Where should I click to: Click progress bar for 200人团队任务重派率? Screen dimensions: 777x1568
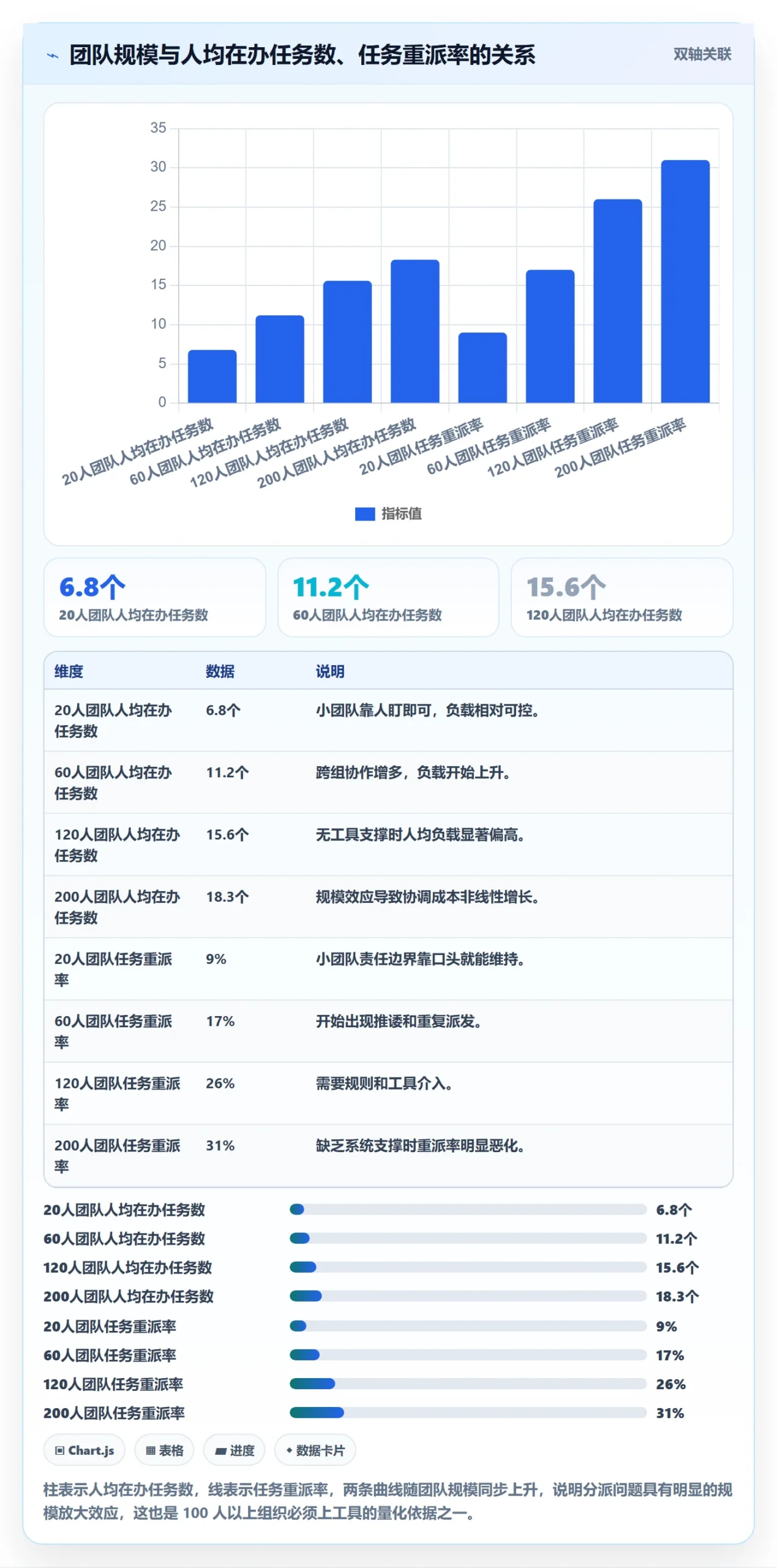(468, 1412)
